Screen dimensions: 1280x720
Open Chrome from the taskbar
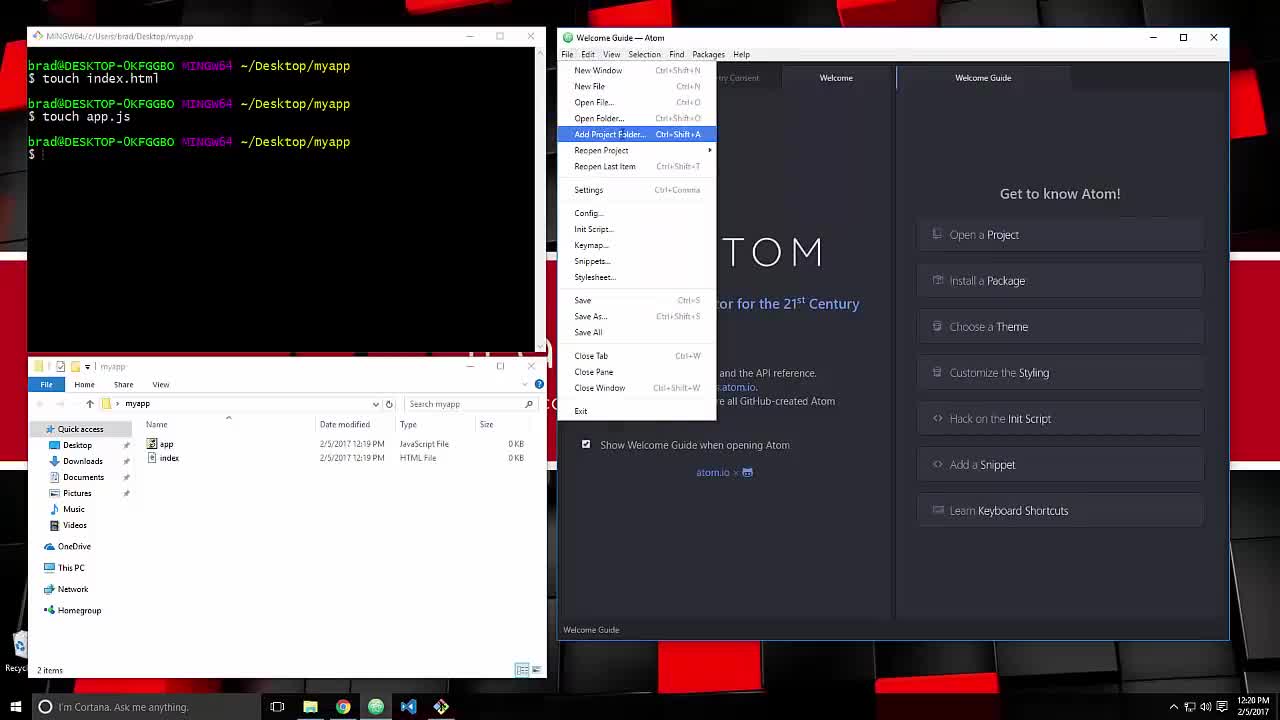[x=343, y=707]
